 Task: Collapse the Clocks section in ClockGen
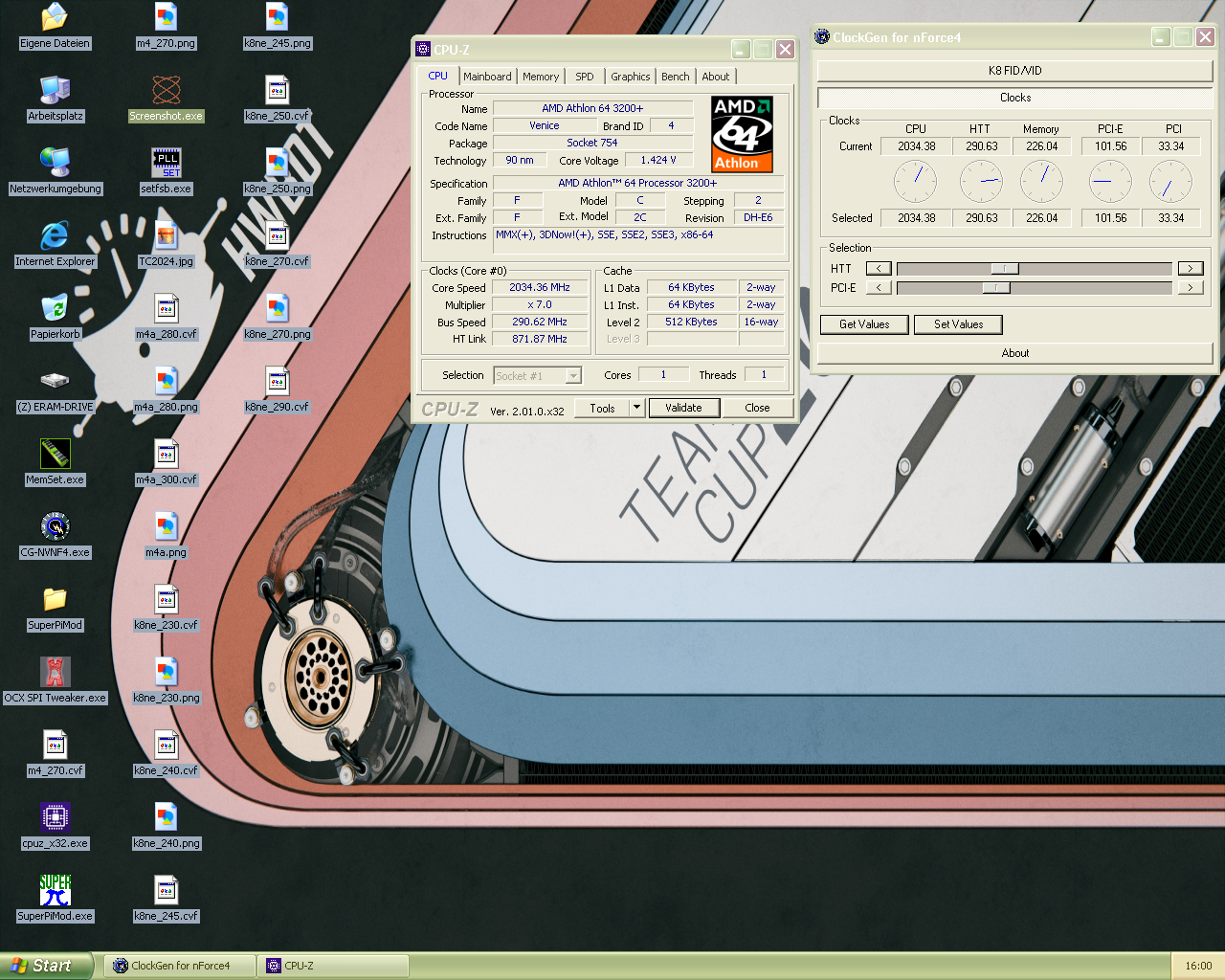pos(1015,98)
